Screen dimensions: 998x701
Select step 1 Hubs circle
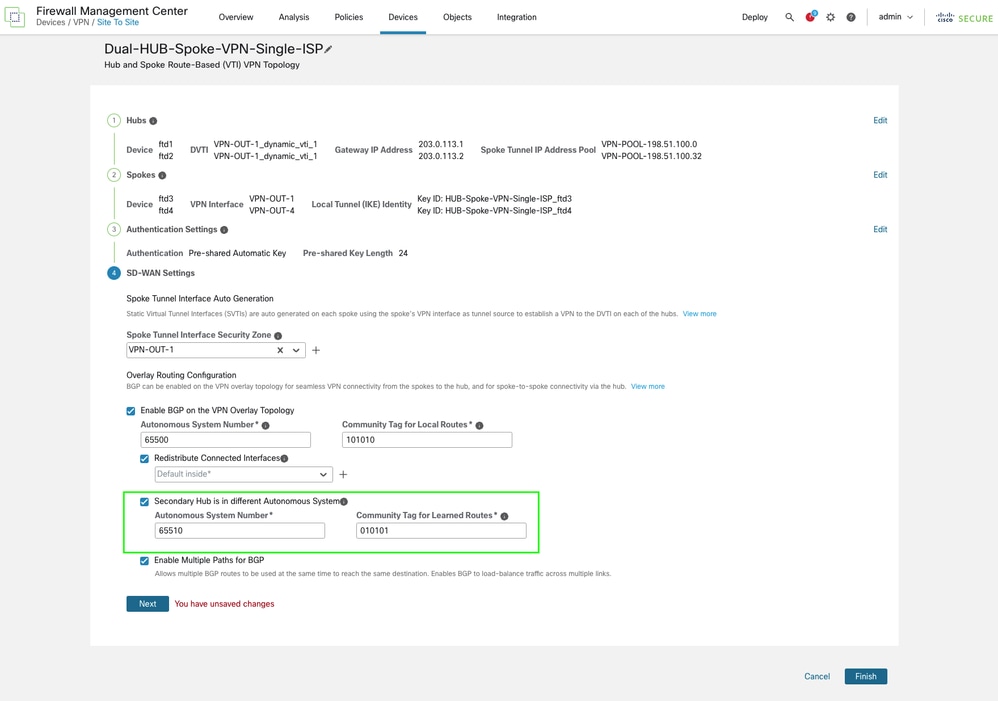(x=114, y=120)
